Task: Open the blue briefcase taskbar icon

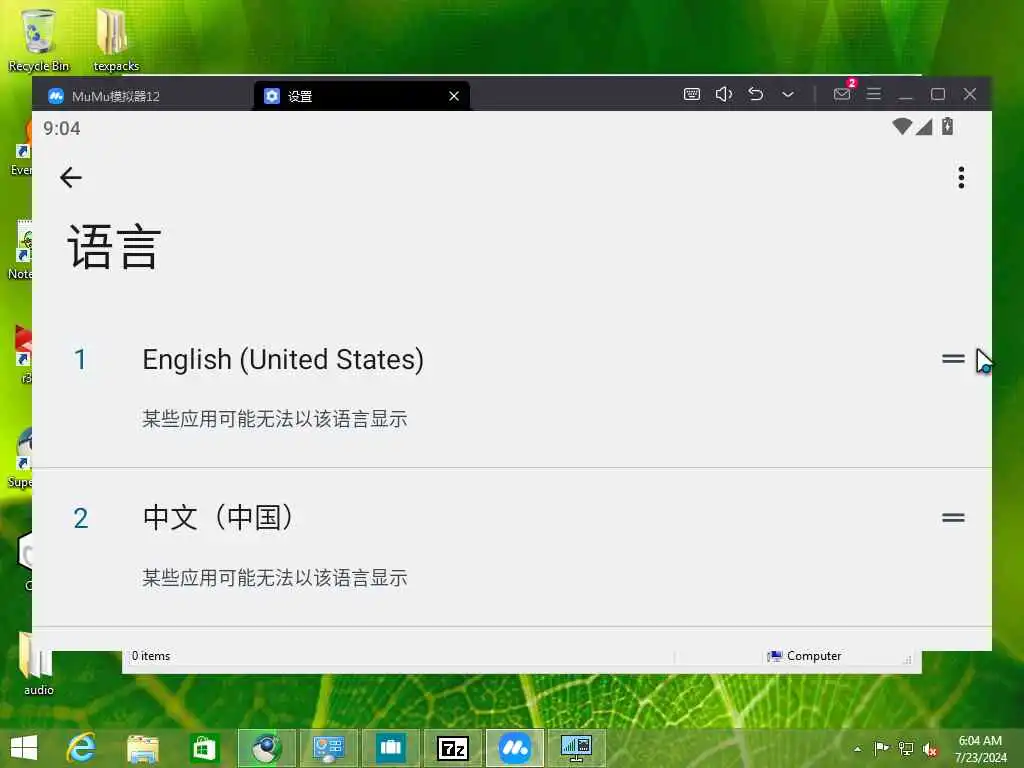Action: (x=391, y=748)
